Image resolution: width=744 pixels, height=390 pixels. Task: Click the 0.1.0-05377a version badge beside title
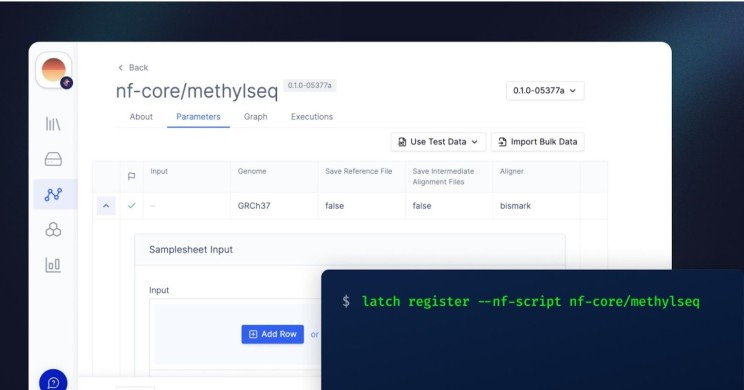click(309, 85)
